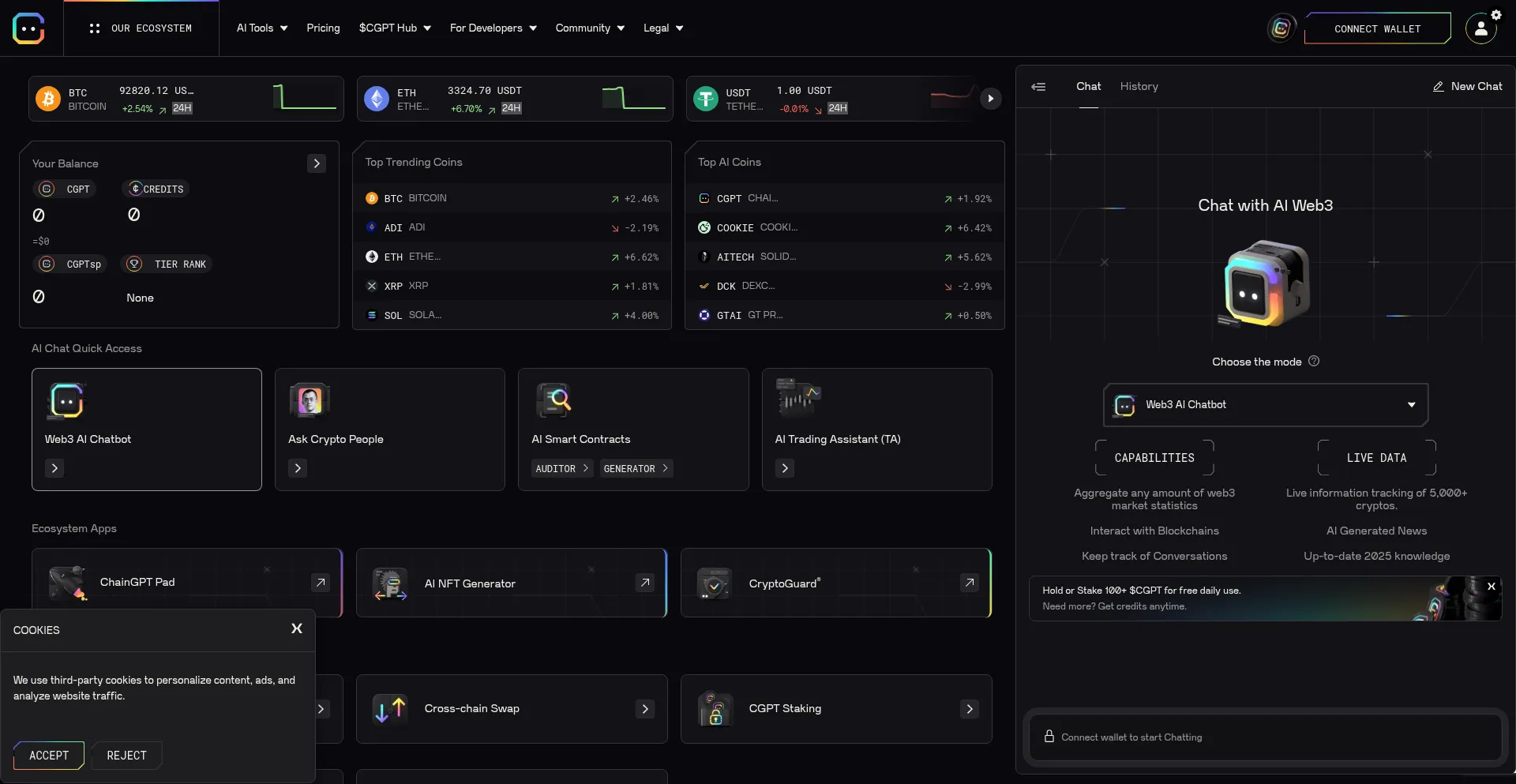This screenshot has height=784, width=1516.
Task: Open the Pricing menu item
Action: (323, 28)
